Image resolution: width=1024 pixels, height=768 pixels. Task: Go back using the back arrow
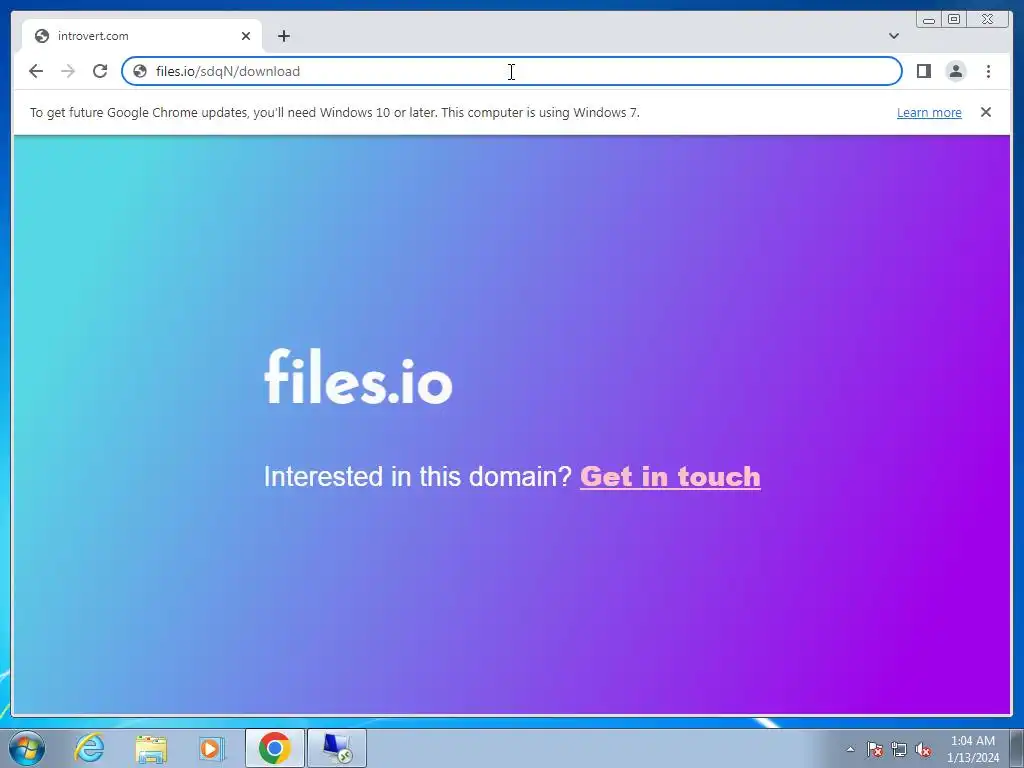(36, 71)
